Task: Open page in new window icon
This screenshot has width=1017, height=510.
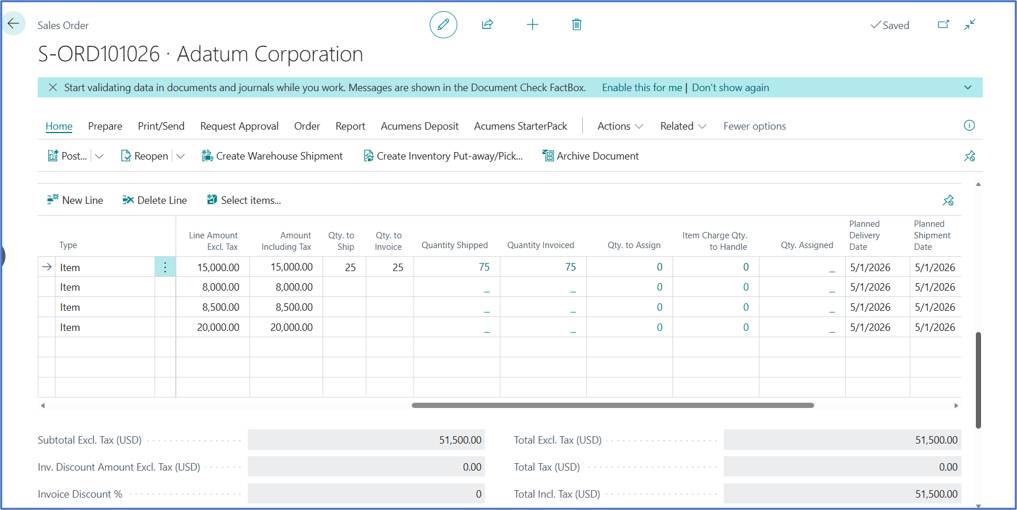Action: point(944,25)
